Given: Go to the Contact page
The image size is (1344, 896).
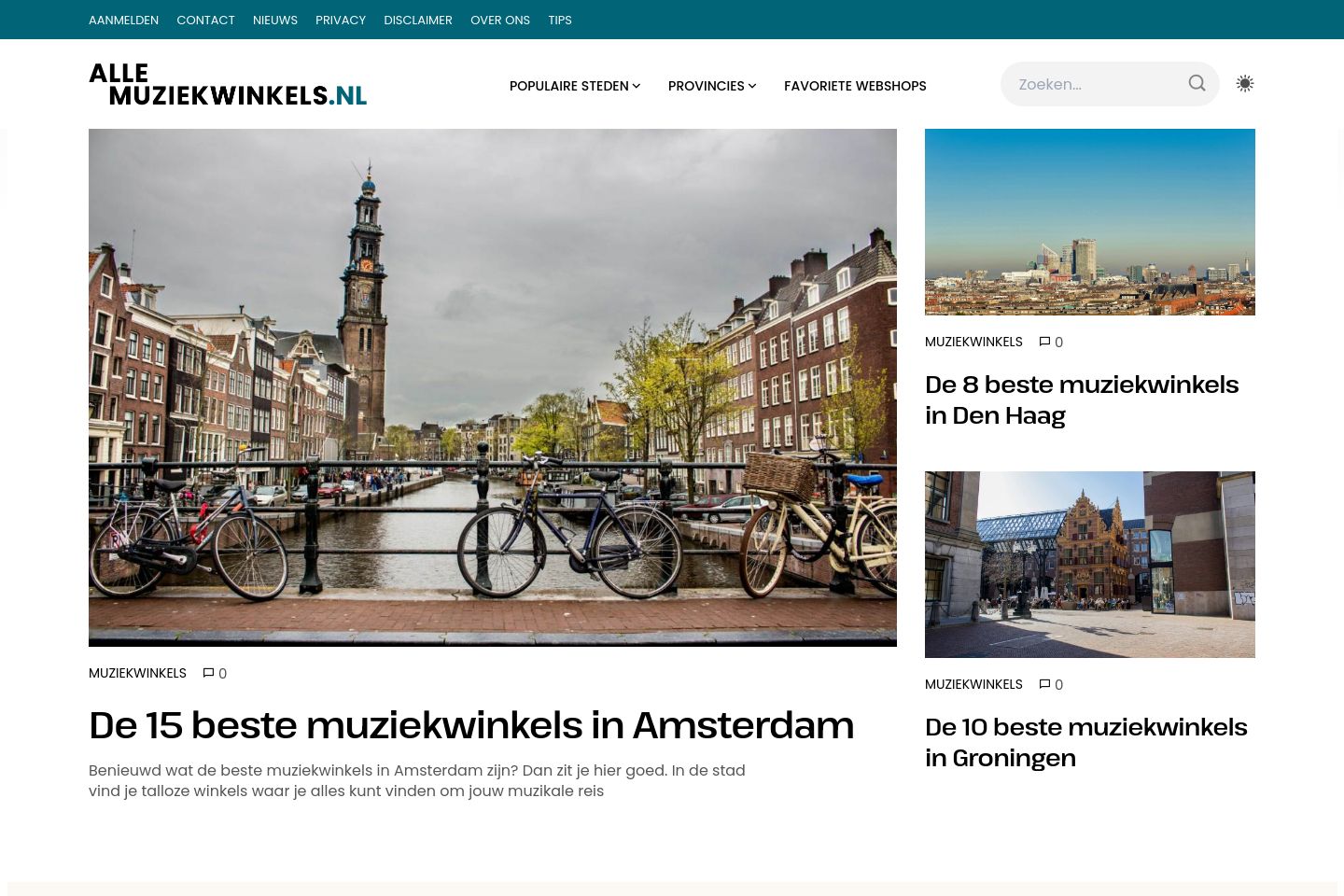Looking at the screenshot, I should pos(205,20).
